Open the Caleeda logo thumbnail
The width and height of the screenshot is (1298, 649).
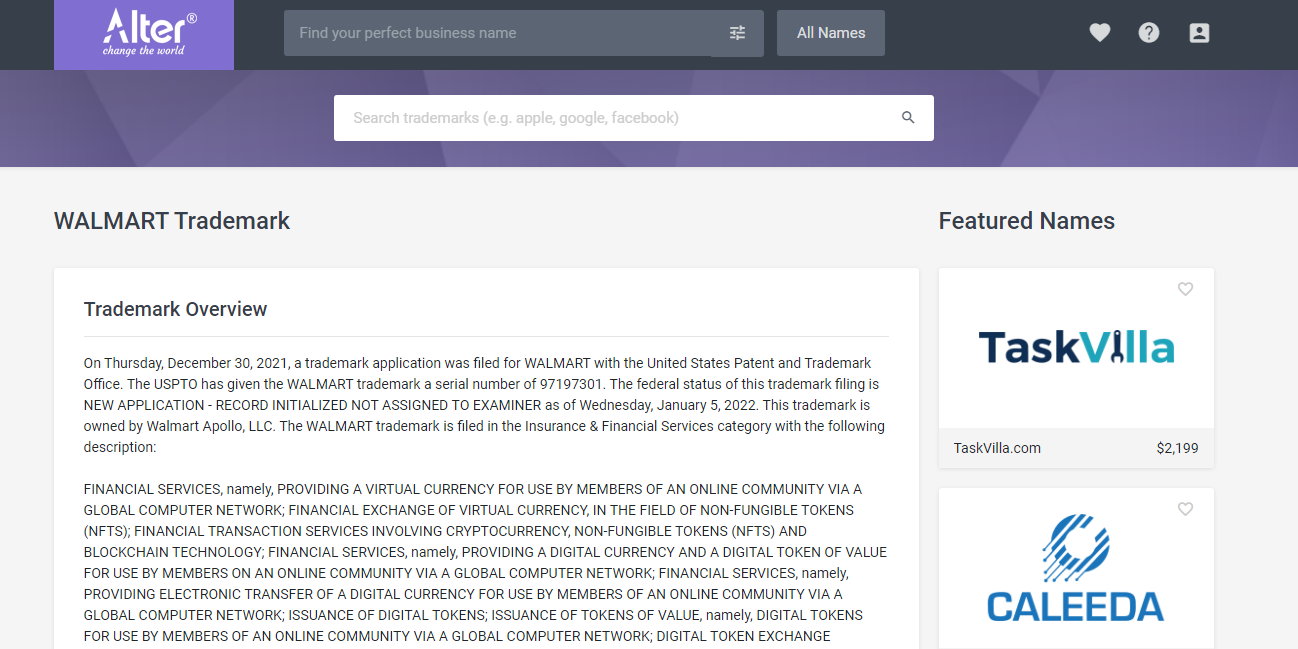pos(1076,568)
